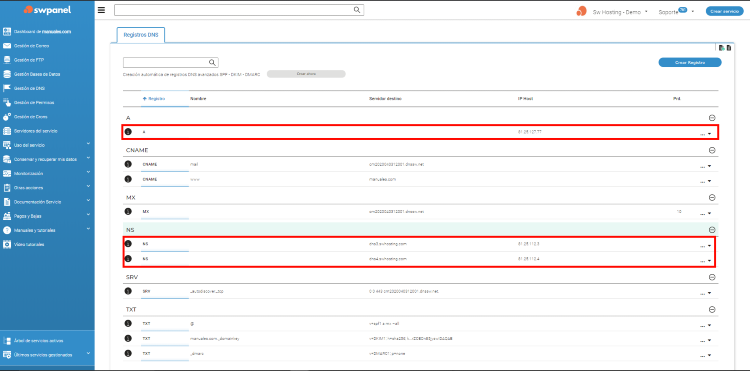Expand Conservar y recuperar mis datos menu

(88, 158)
